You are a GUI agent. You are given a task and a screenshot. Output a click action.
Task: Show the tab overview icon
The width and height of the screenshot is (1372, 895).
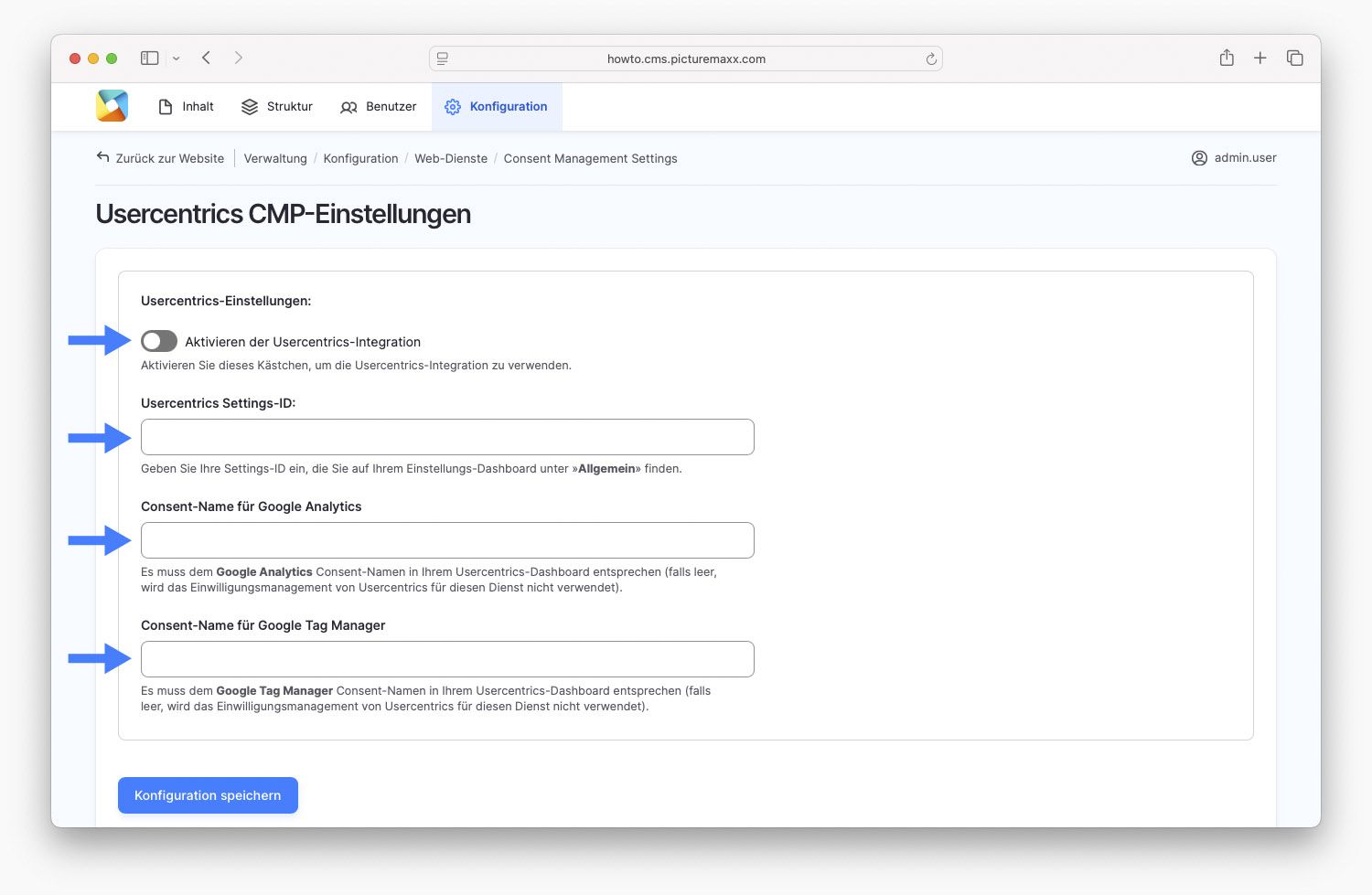click(x=1294, y=59)
